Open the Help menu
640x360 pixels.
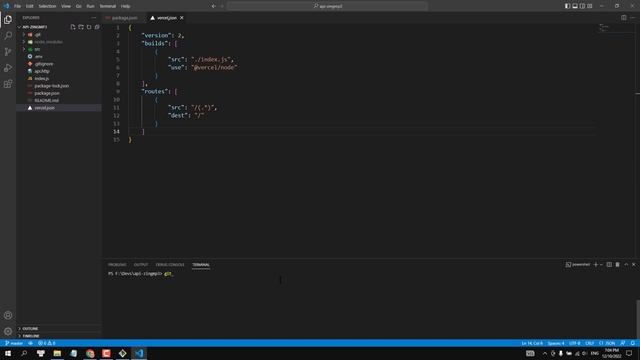[x=125, y=6]
